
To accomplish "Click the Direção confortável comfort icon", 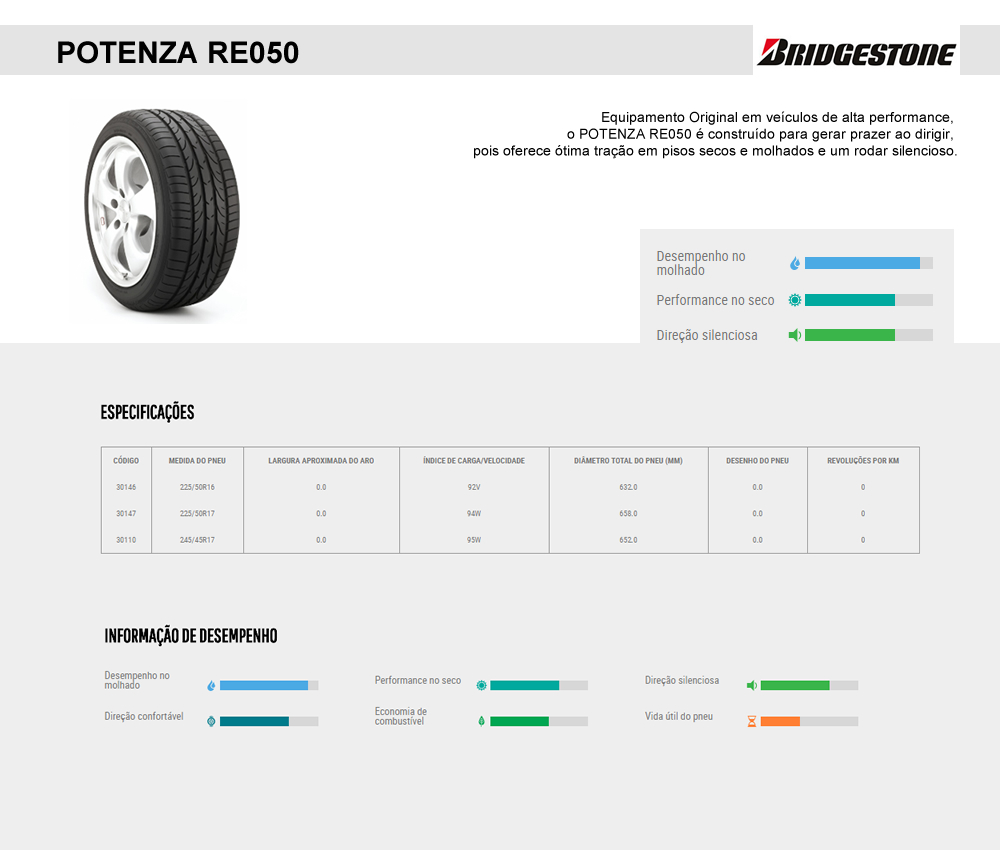I will pos(211,721).
